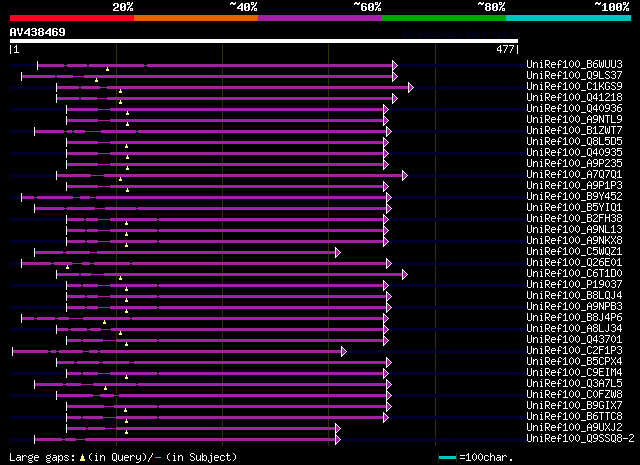Select the UniRef100_Q8L5D5 label
Viewport: 640px width, 465px height.
[x=574, y=142]
